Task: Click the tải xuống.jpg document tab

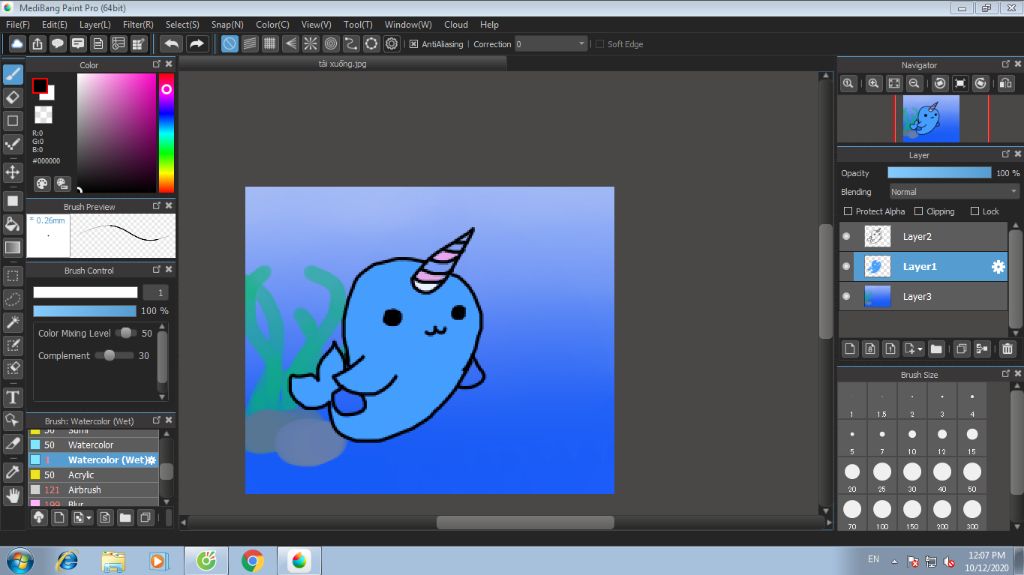Action: [342, 63]
